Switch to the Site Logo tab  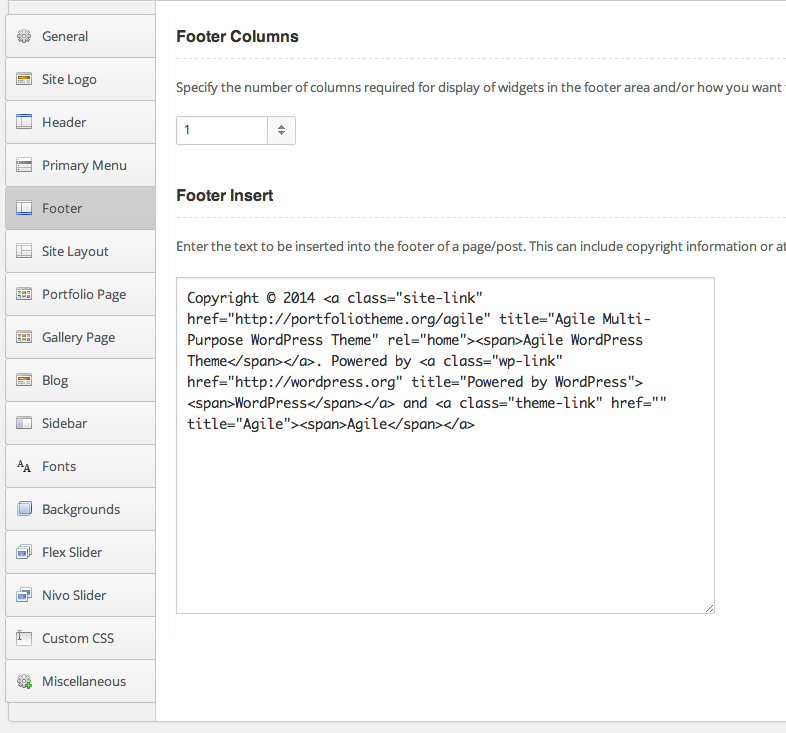80,79
